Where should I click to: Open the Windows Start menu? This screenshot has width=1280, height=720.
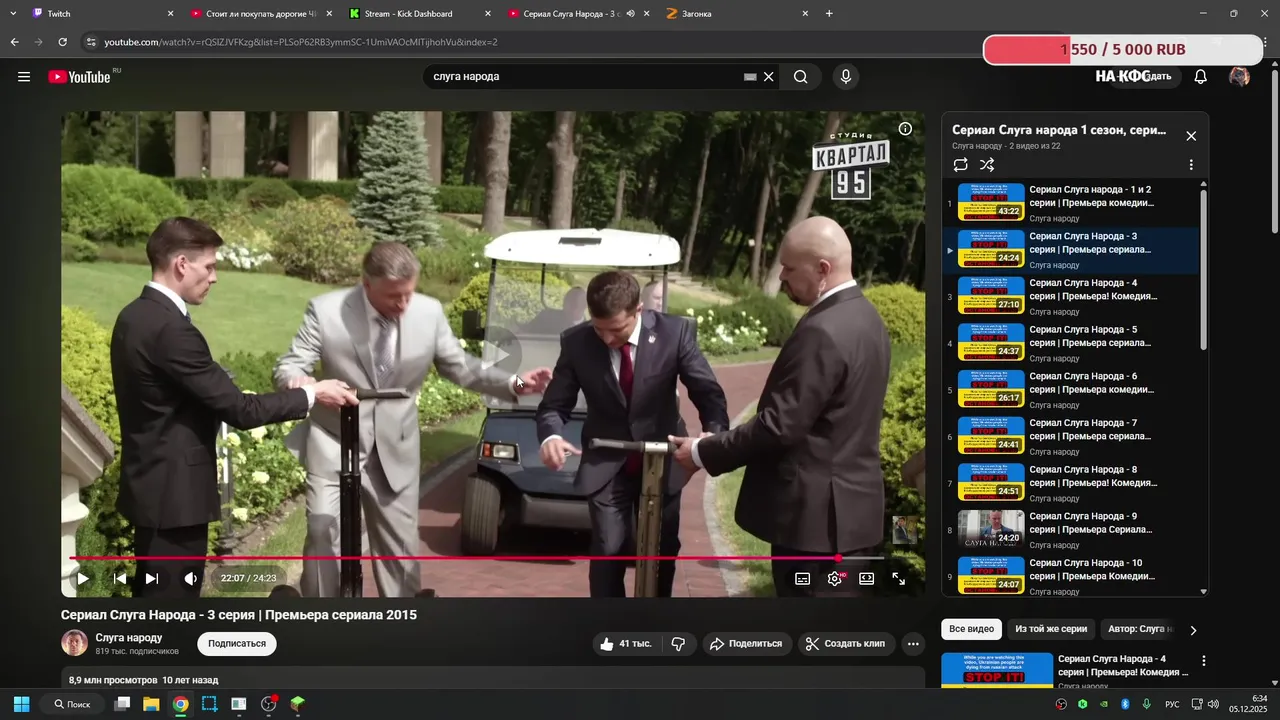click(21, 704)
